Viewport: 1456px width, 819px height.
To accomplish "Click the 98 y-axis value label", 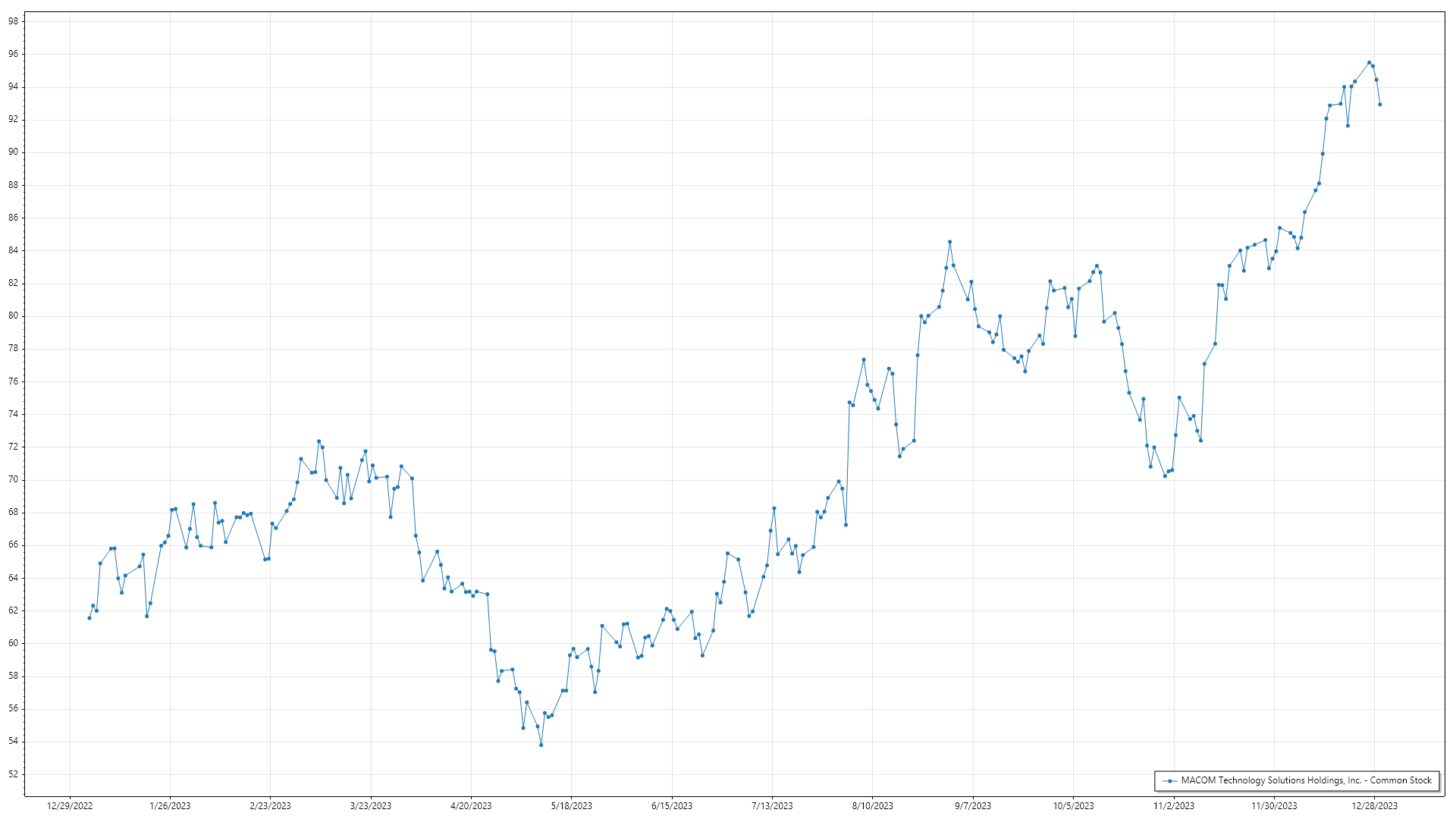I will (13, 21).
